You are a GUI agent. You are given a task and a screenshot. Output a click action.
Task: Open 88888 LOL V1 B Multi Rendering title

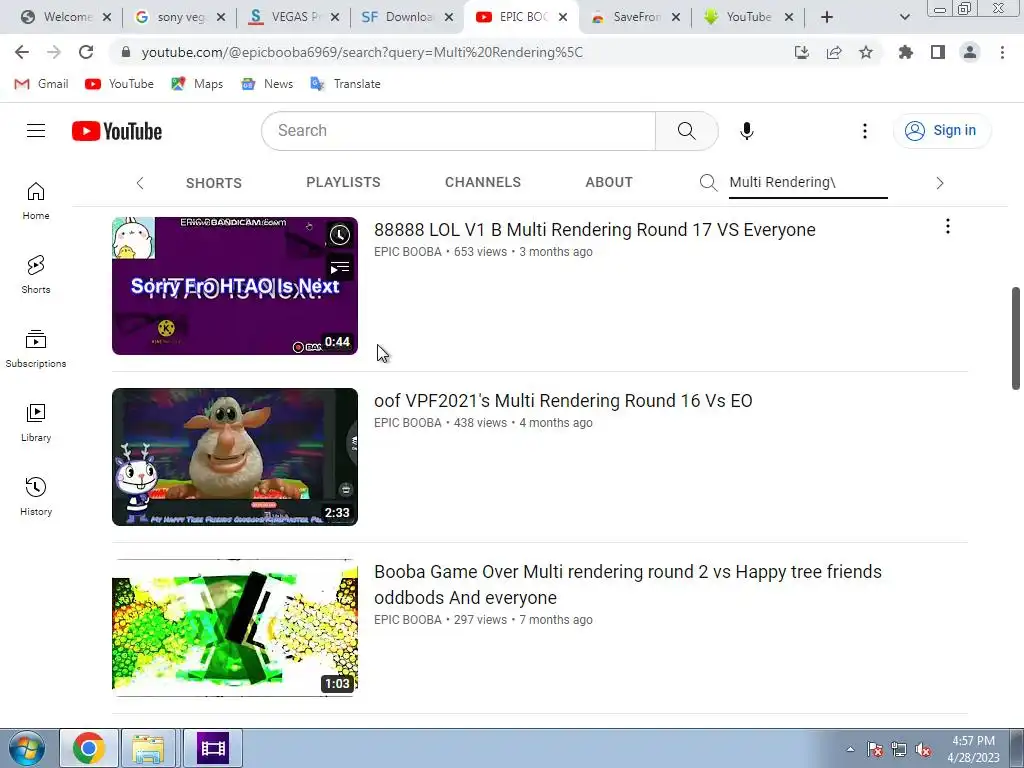coord(594,230)
